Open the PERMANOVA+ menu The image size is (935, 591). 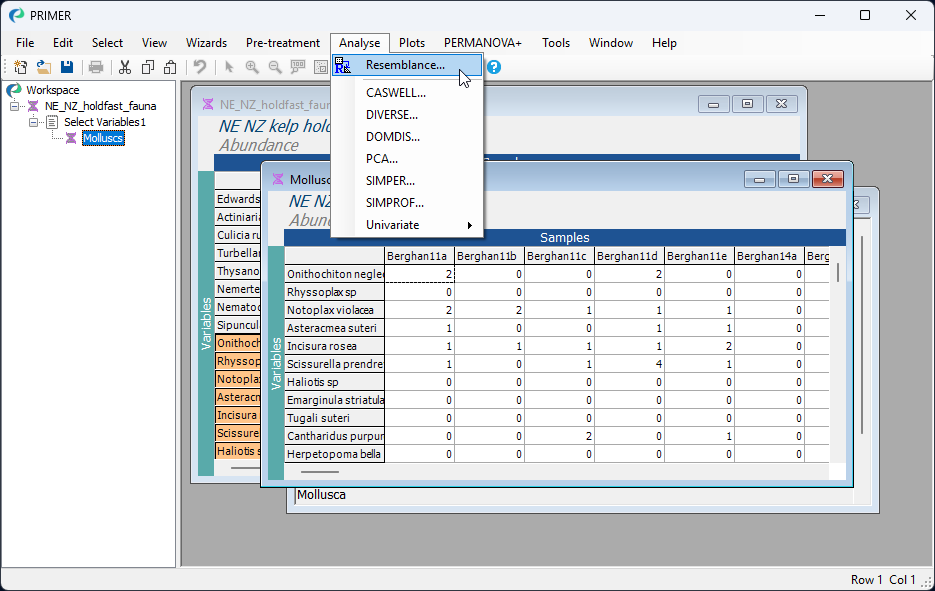482,43
